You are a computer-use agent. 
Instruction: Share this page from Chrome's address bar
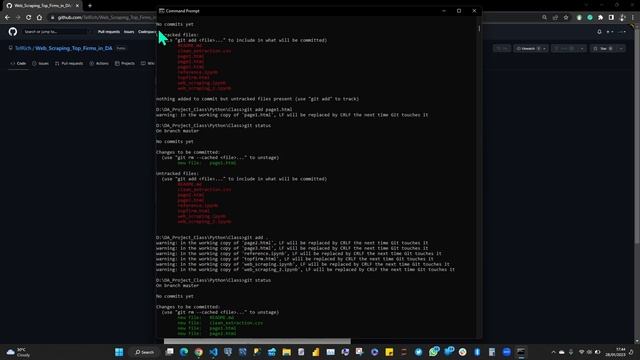pos(555,18)
